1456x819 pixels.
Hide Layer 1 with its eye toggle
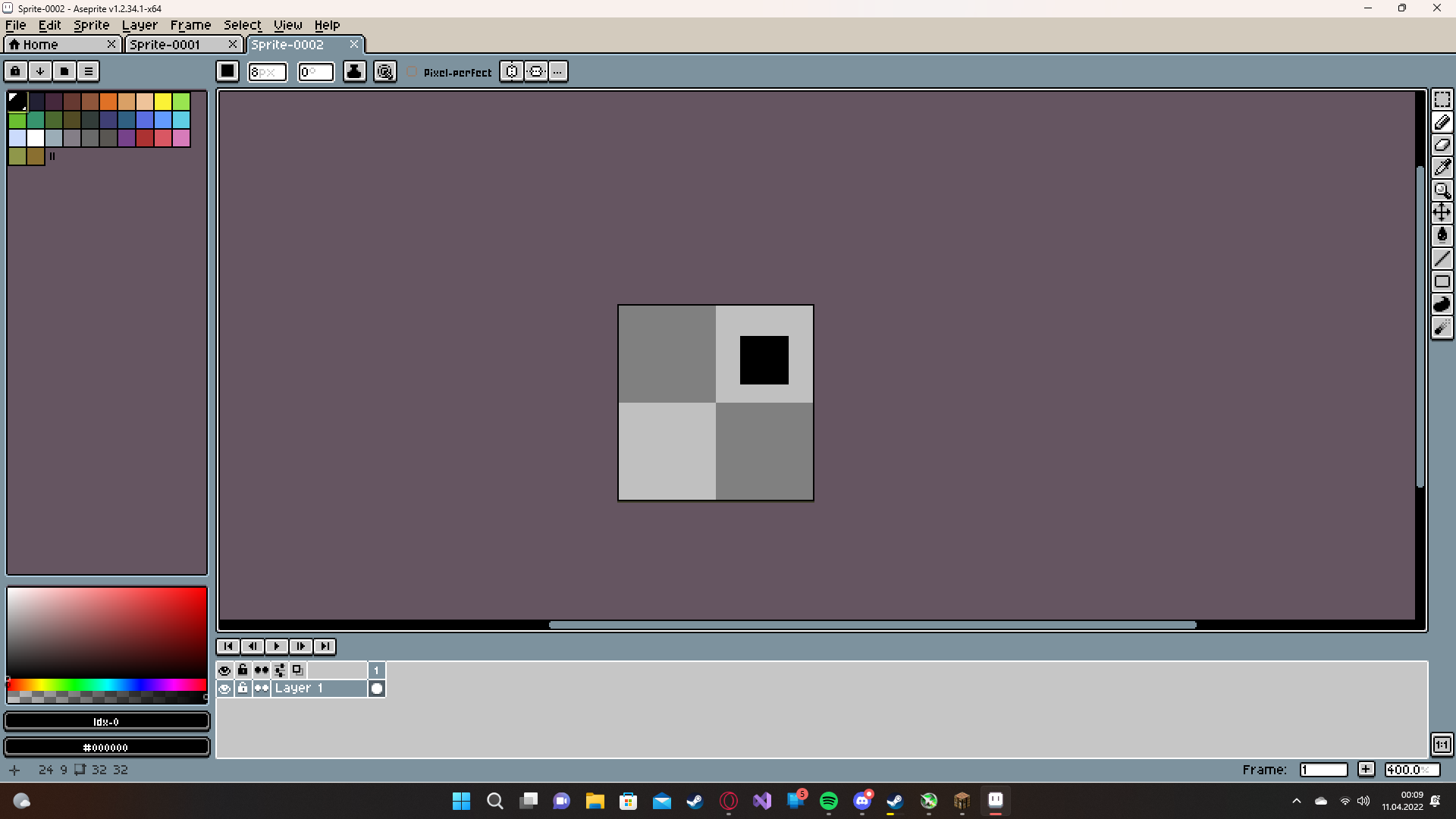224,688
